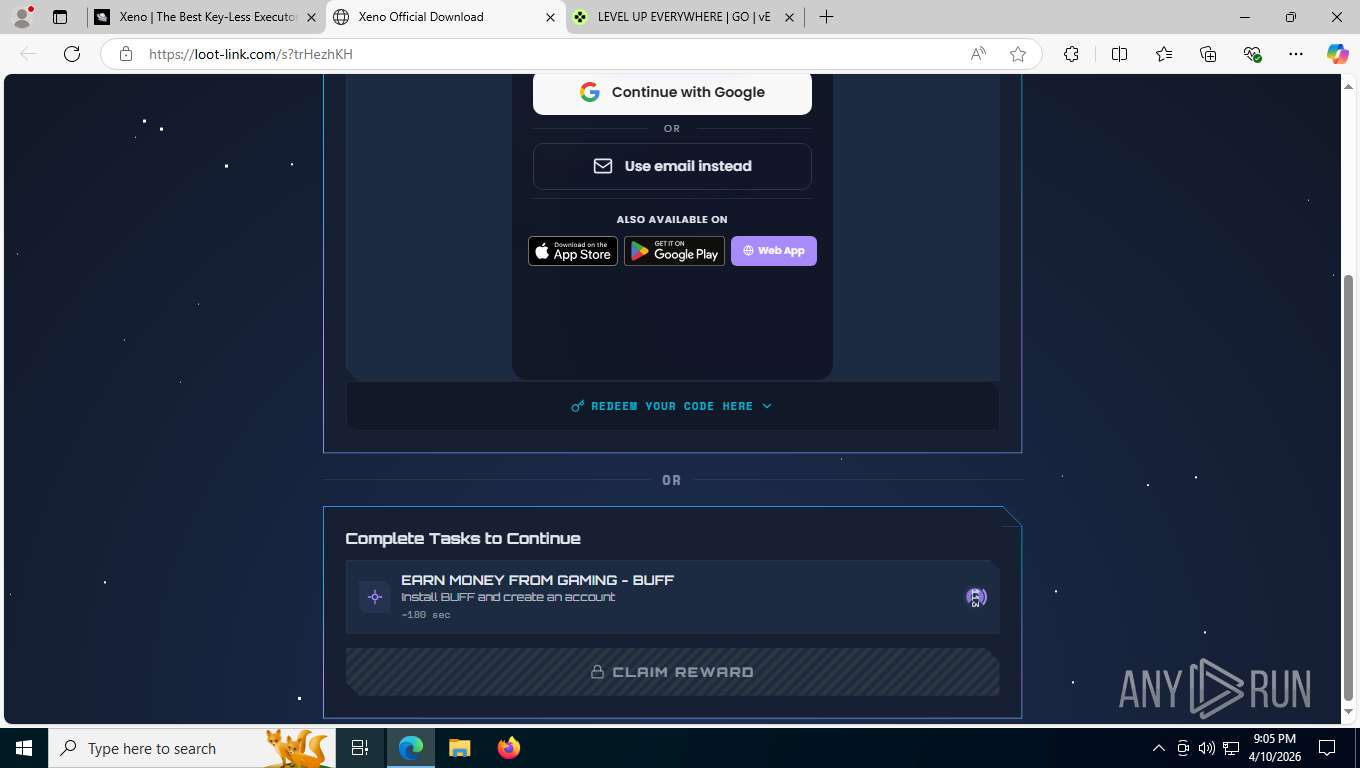Open the volume control in tray
Image resolution: width=1360 pixels, height=768 pixels.
point(1207,748)
